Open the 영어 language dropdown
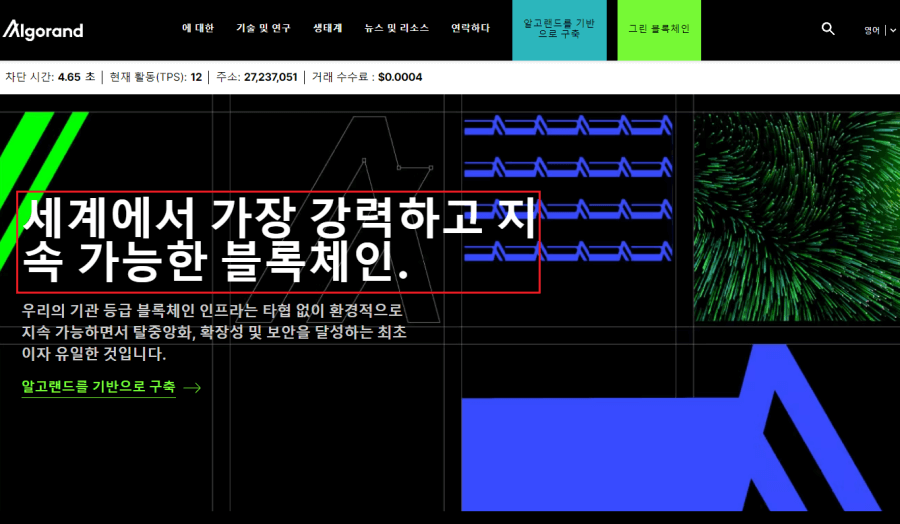 [x=880, y=30]
